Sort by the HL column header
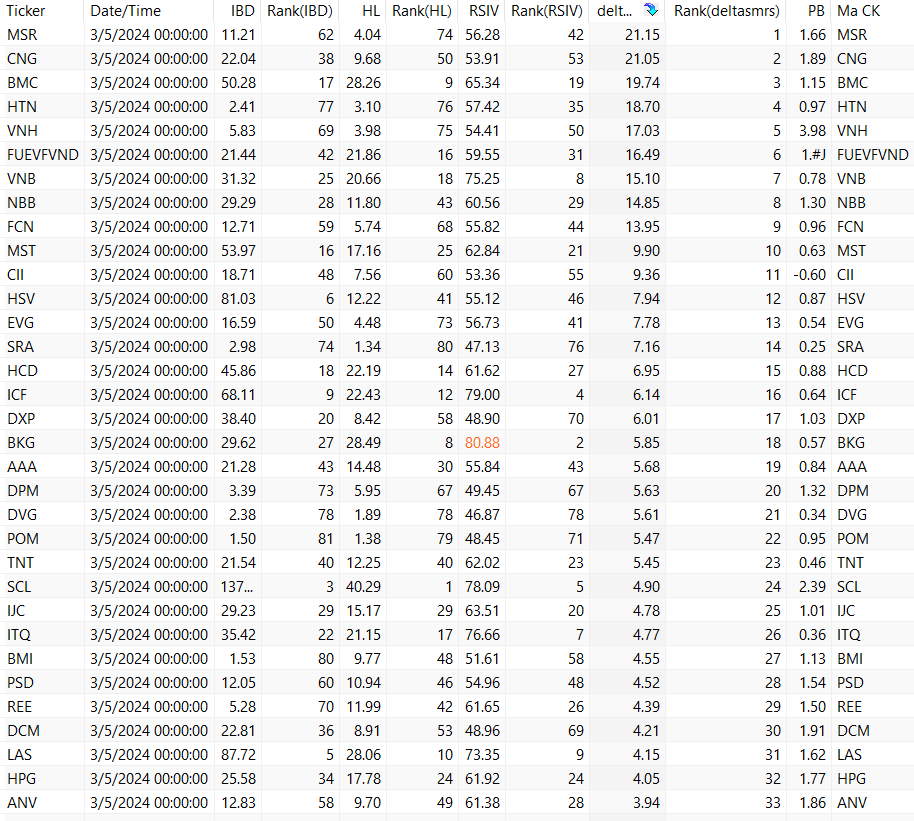Viewport: 914px width, 821px height. 371,10
